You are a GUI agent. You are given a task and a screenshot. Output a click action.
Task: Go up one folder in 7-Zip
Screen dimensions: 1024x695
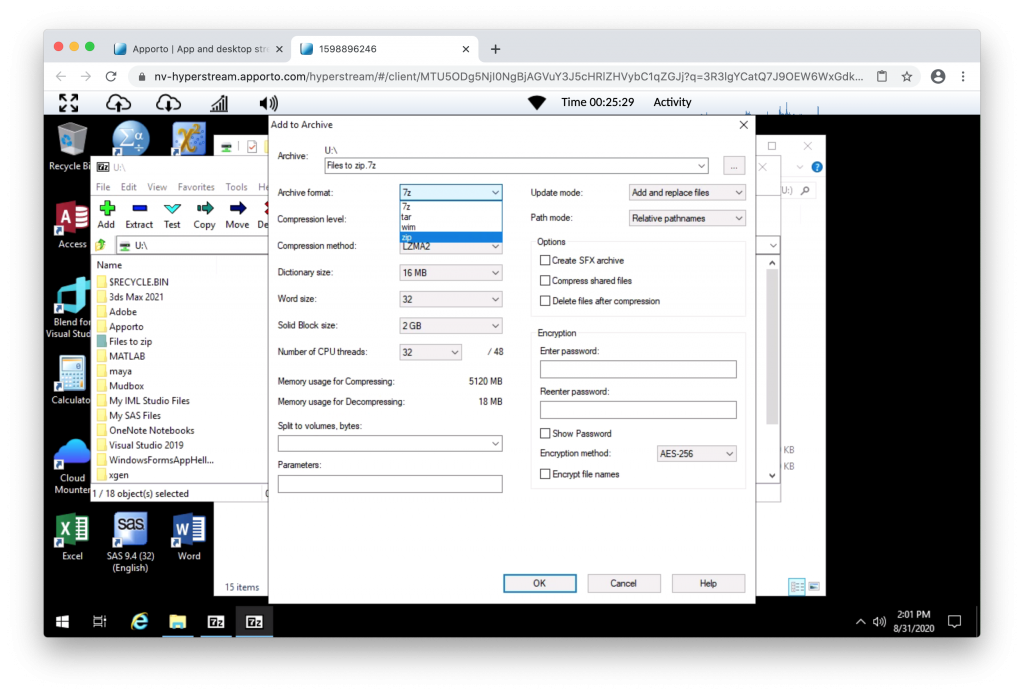pos(101,246)
